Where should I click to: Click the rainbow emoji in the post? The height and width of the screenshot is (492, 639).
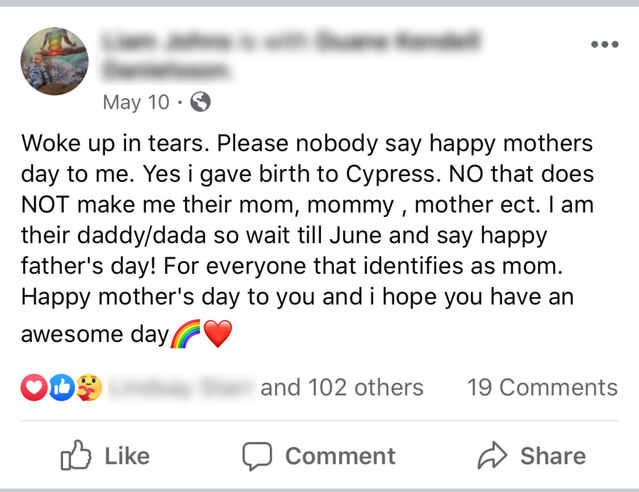[x=187, y=334]
